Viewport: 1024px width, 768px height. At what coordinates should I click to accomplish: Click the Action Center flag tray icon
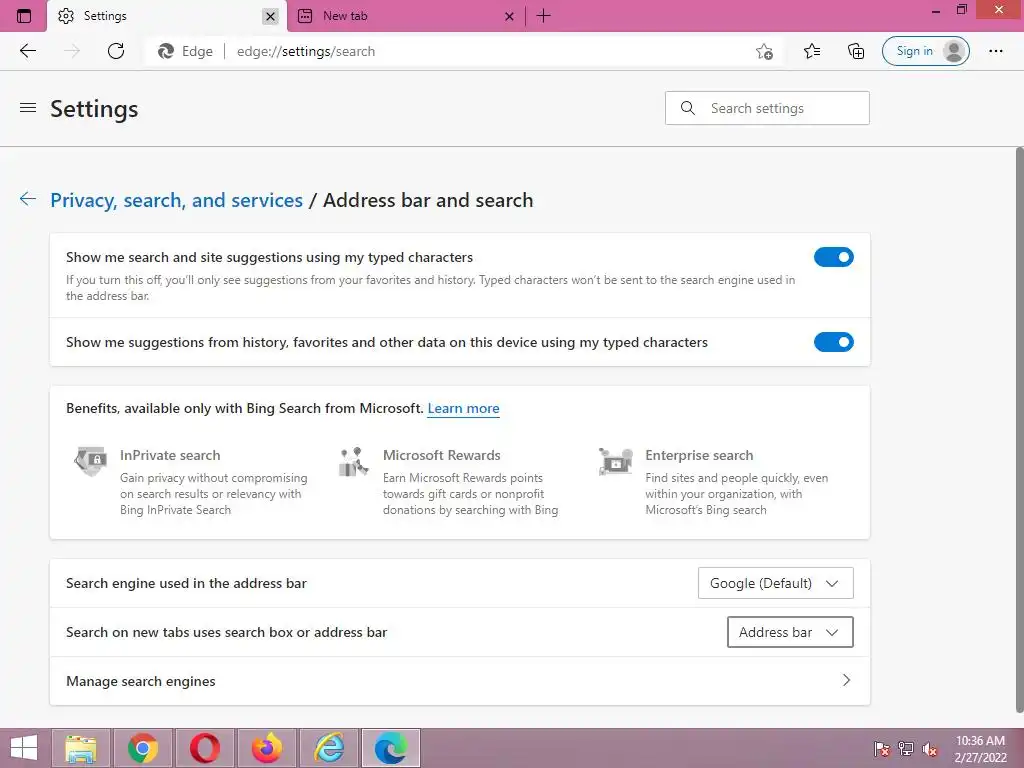coord(882,749)
